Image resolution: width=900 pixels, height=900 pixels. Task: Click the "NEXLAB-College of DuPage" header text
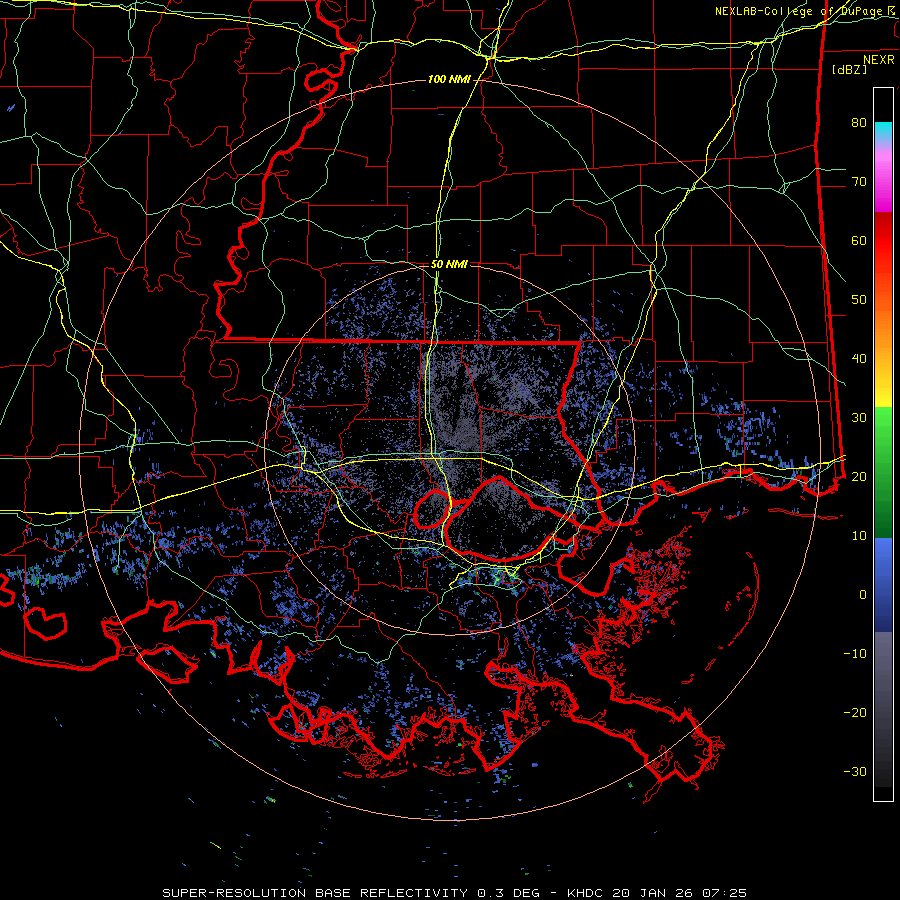pos(799,11)
